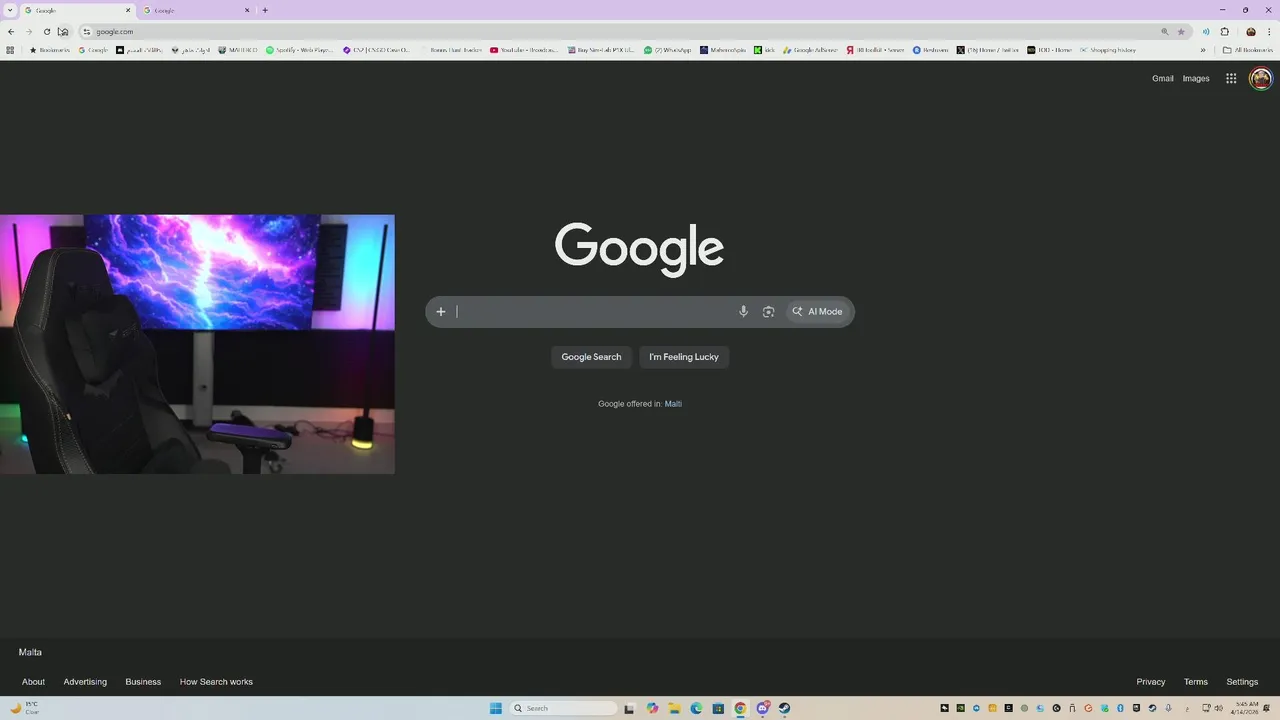Click the media control icon in toolbar

1206,32
